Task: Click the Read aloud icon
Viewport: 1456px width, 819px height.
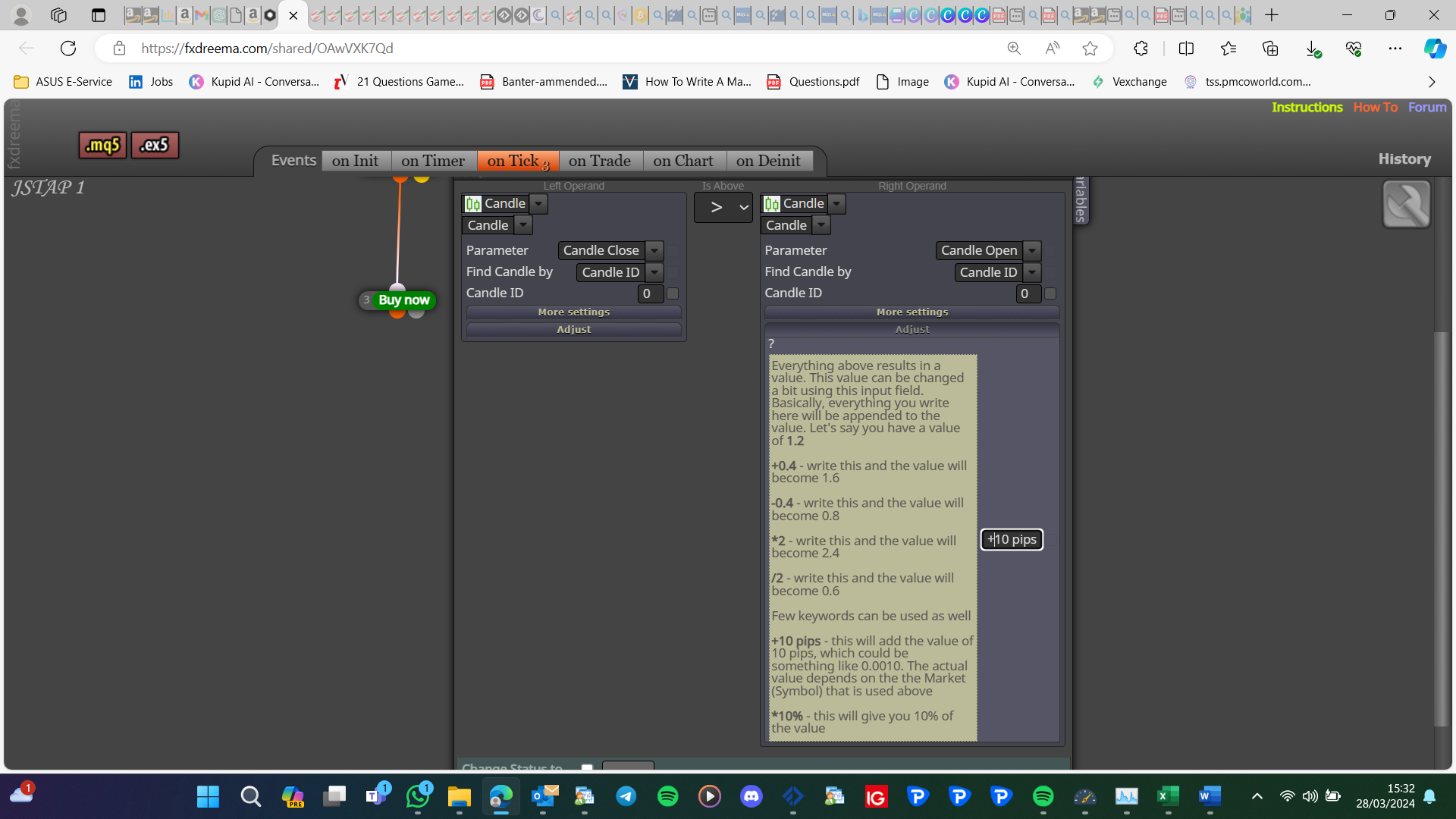Action: 1052,49
